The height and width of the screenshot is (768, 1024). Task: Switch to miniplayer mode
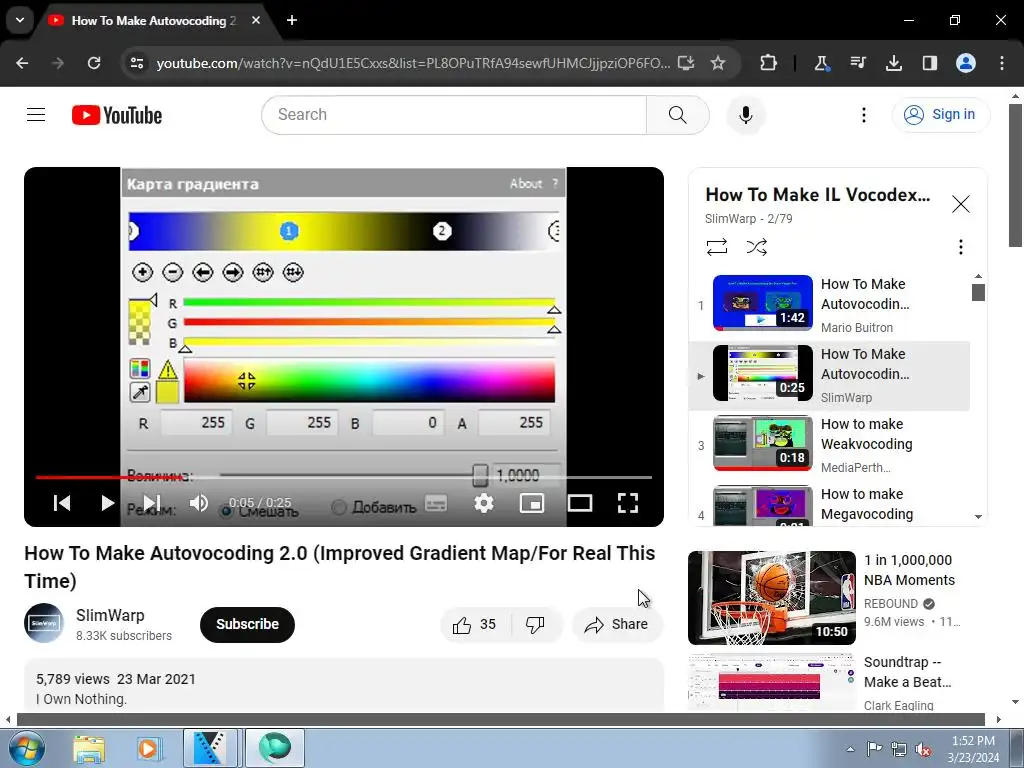532,503
